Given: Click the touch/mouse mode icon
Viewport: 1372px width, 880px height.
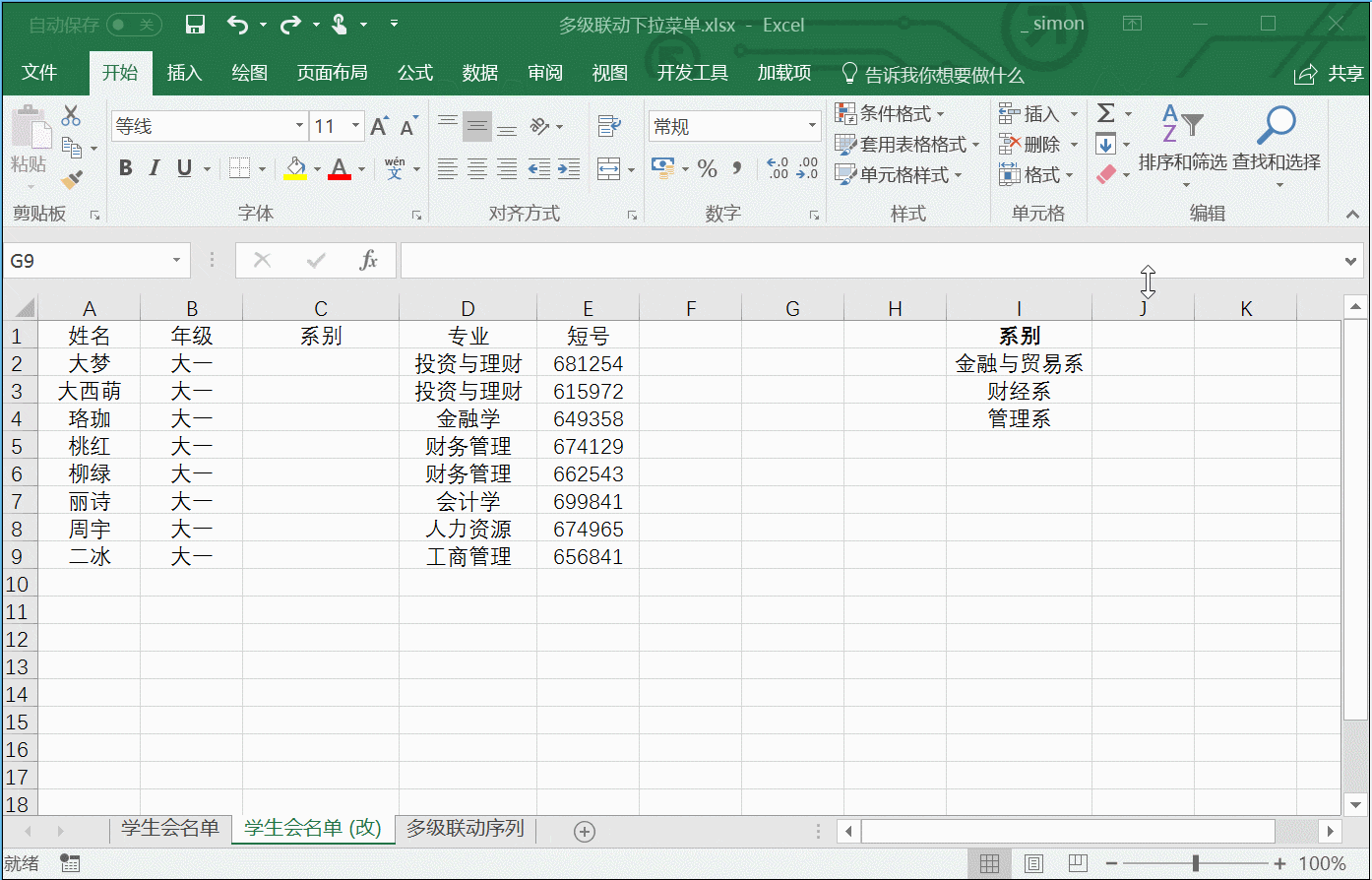Looking at the screenshot, I should [340, 25].
